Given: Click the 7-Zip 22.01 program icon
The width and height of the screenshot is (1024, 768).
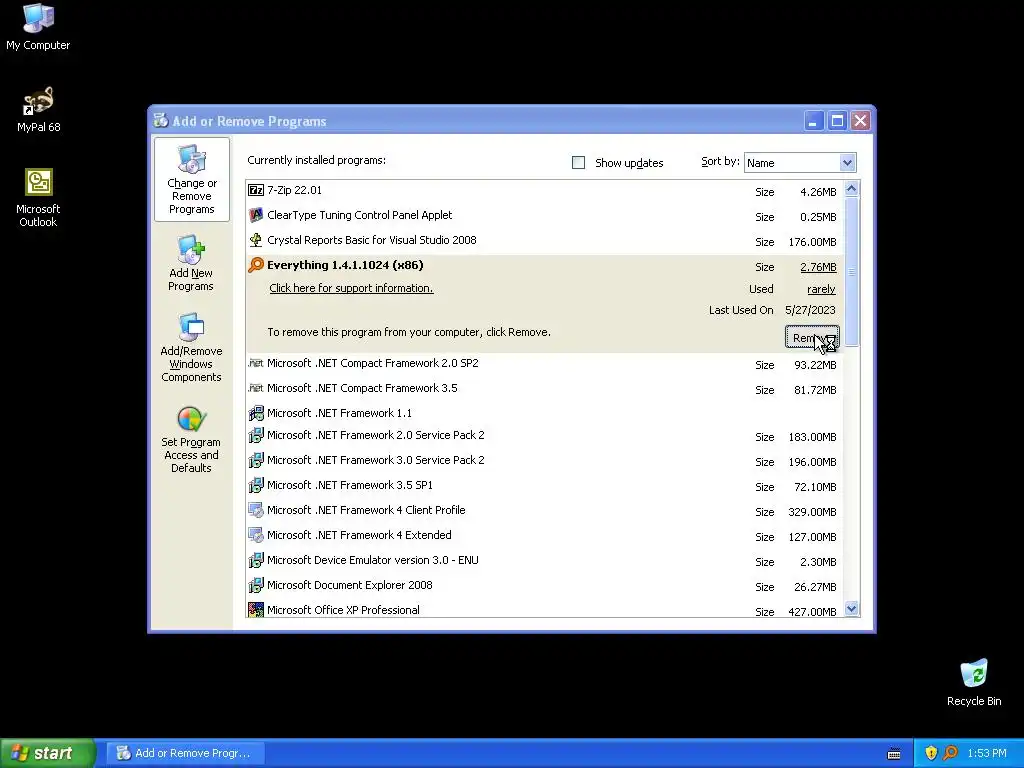Looking at the screenshot, I should 256,190.
